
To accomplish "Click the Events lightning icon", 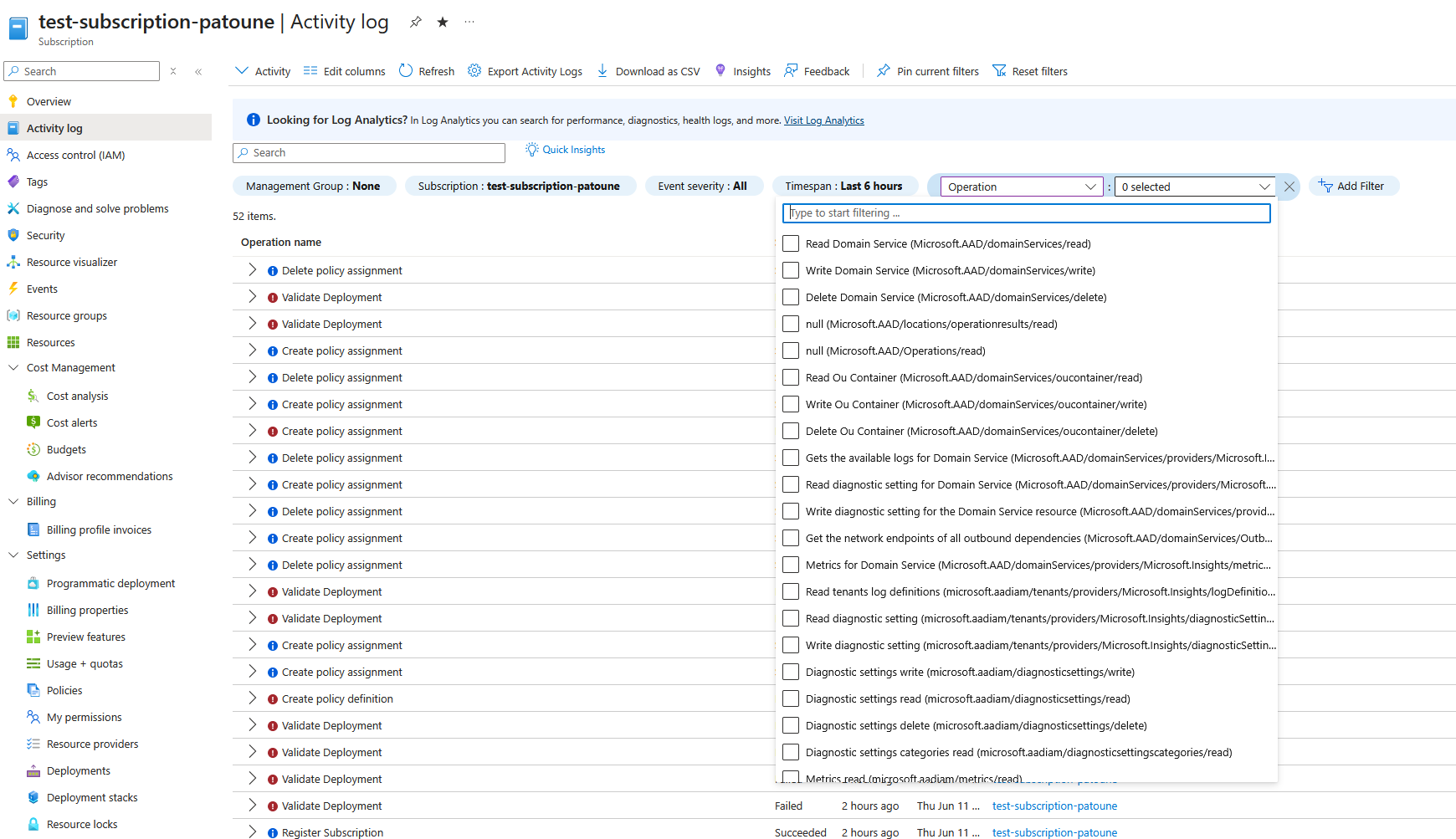I will (13, 289).
